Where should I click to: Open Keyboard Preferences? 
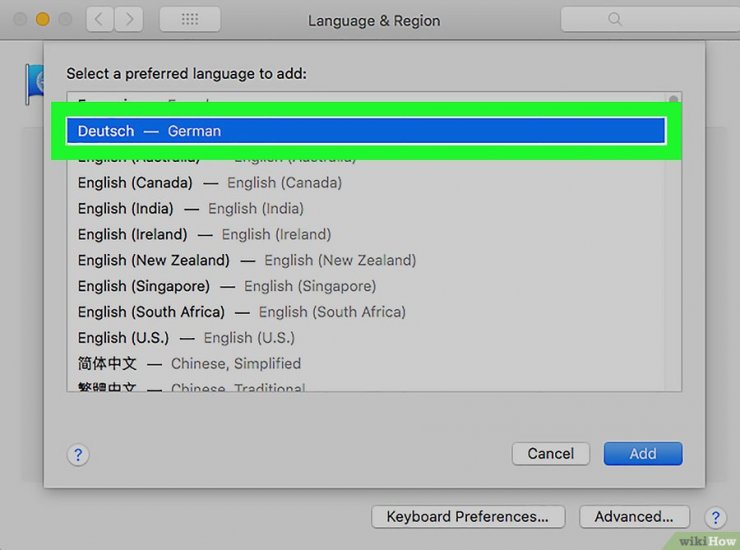pos(468,516)
